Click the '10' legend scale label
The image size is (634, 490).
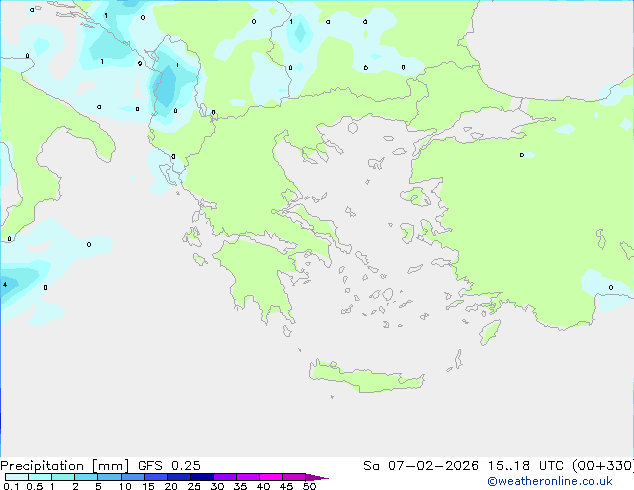pyautogui.click(x=125, y=486)
